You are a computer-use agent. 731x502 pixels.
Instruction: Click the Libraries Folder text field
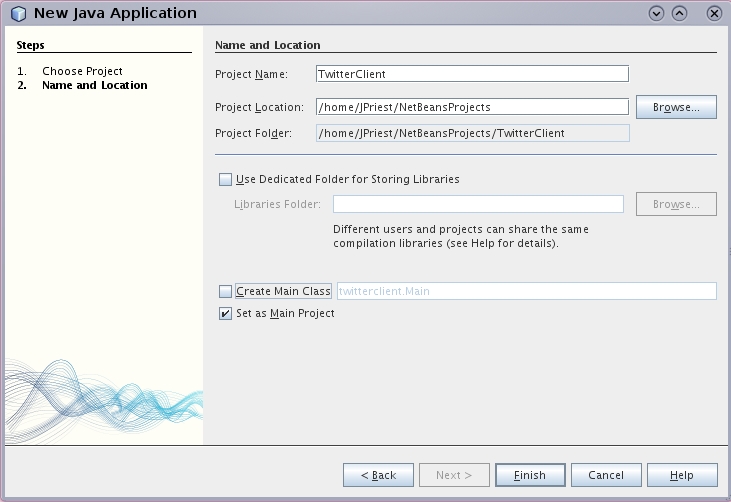click(x=478, y=204)
